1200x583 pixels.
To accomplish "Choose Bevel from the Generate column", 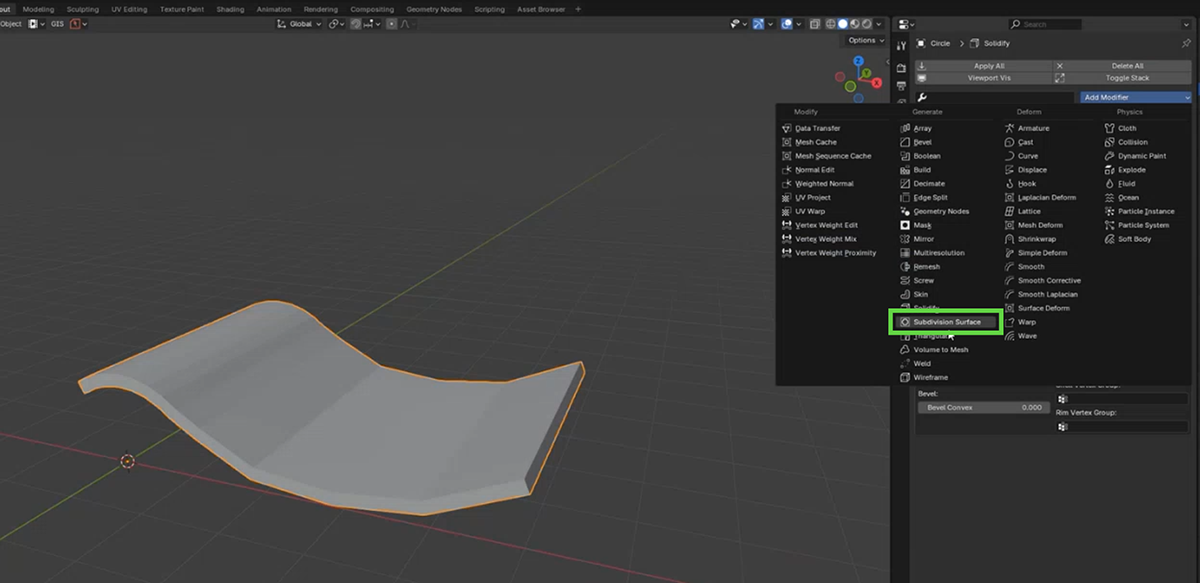I will tap(916, 142).
